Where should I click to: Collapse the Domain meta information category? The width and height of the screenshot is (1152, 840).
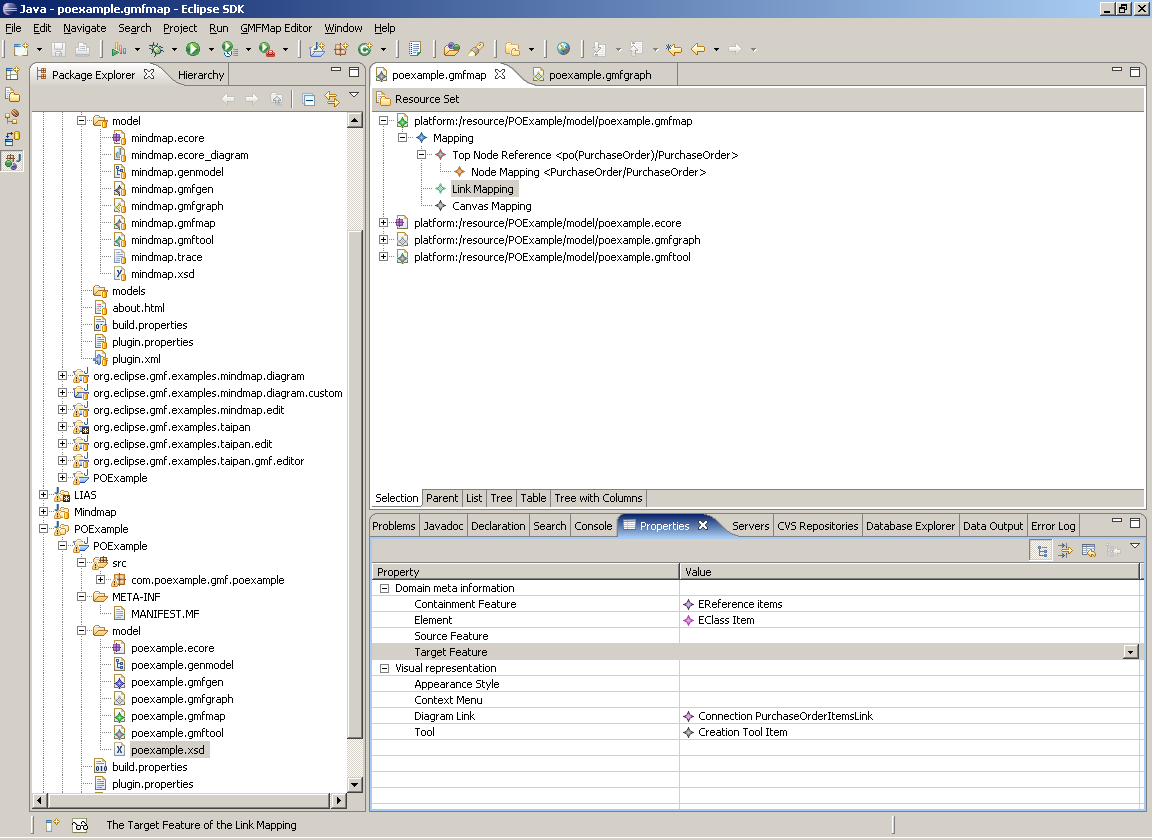pos(384,589)
